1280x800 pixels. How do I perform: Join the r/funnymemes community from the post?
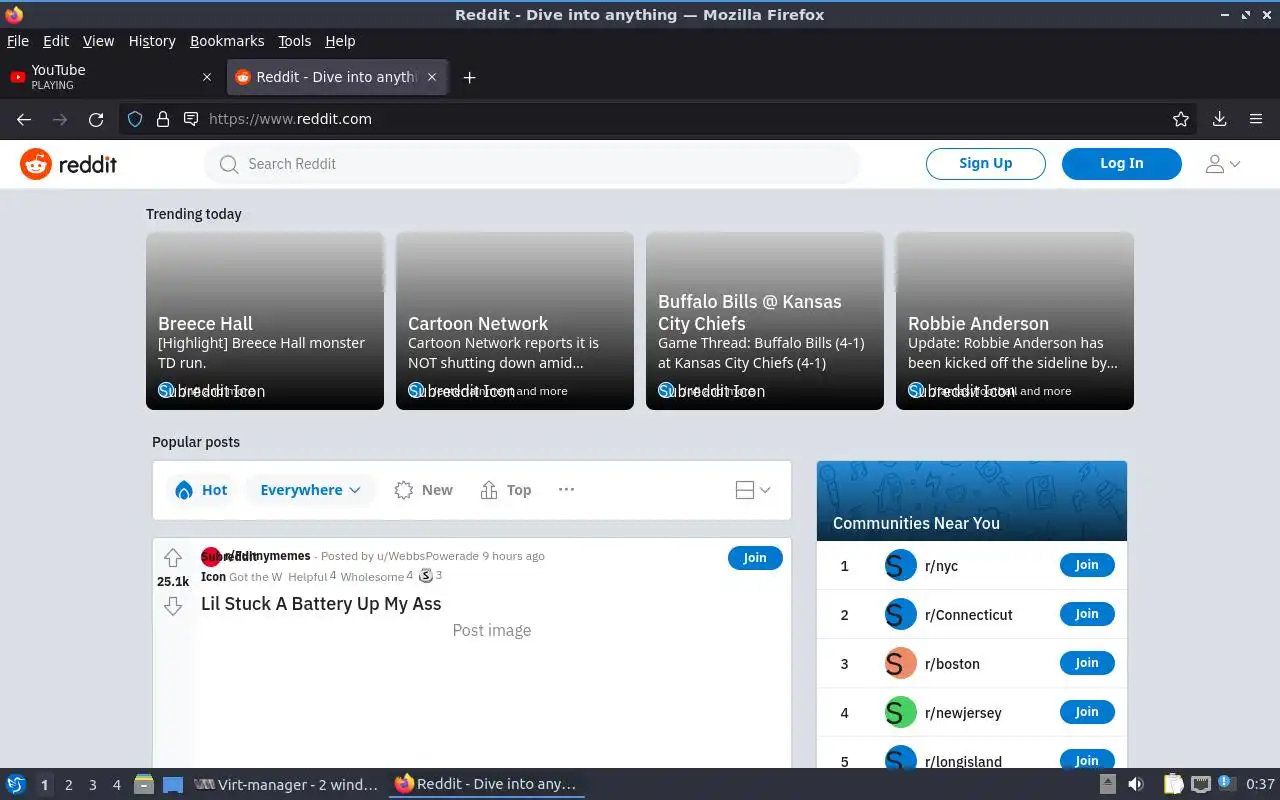[x=755, y=558]
